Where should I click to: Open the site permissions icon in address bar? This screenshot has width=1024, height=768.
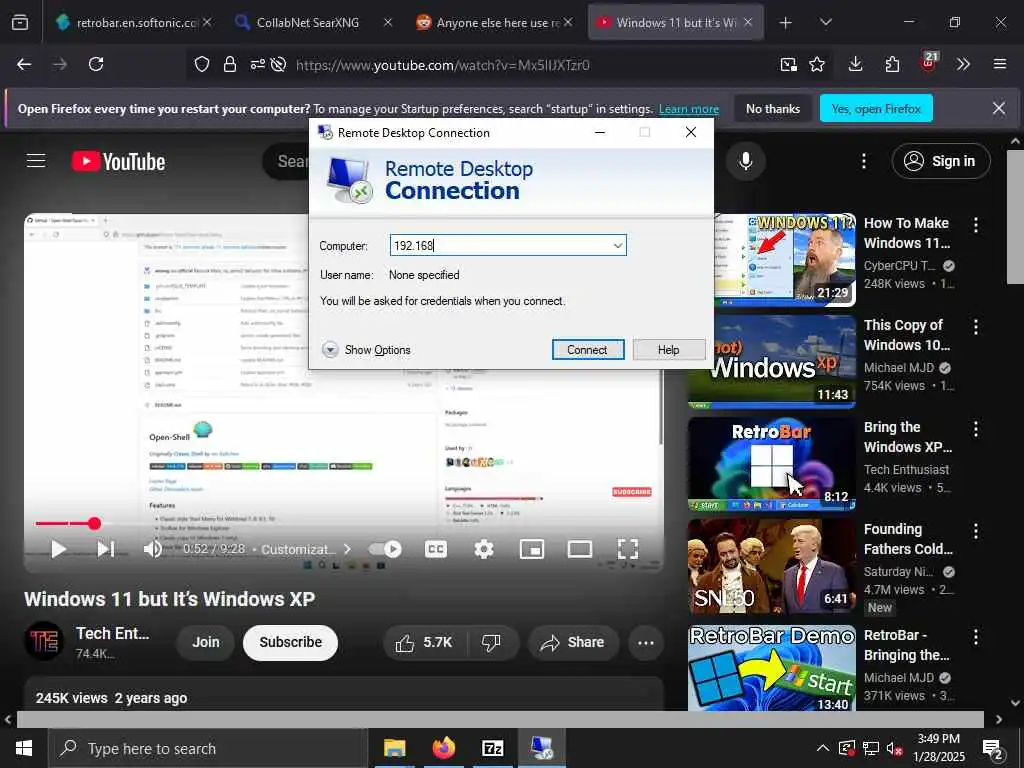click(257, 64)
